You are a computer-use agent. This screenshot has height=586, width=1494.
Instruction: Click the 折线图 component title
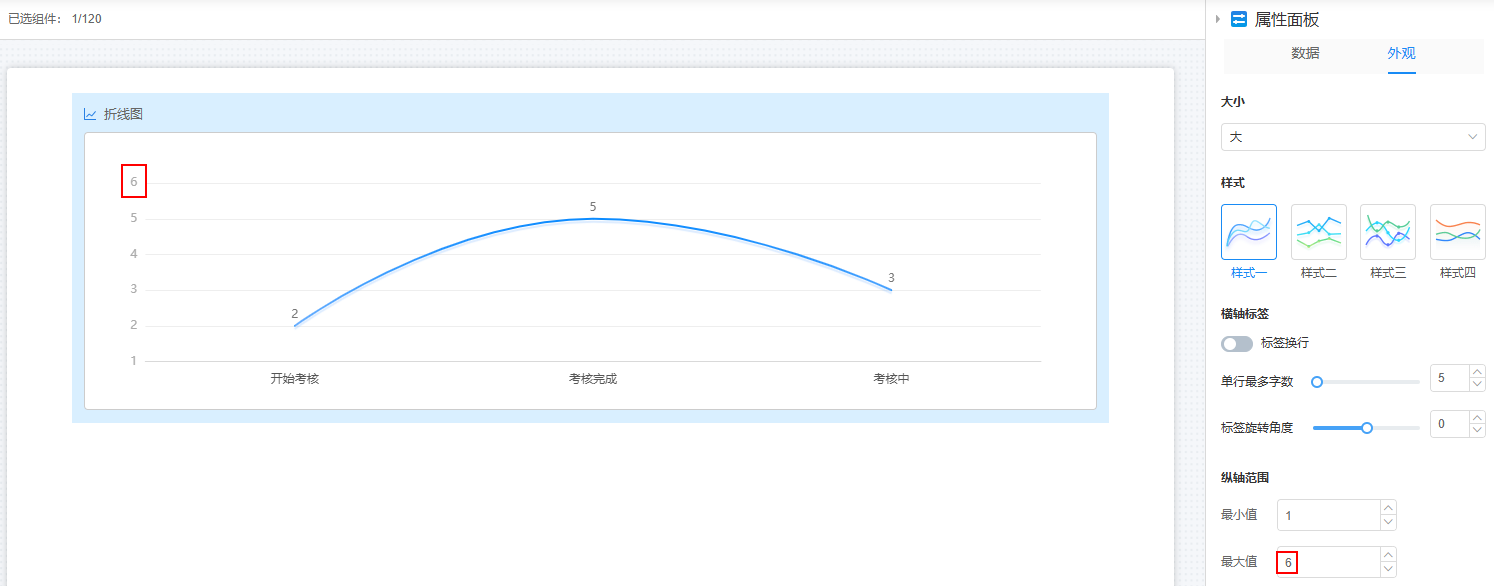click(x=123, y=114)
